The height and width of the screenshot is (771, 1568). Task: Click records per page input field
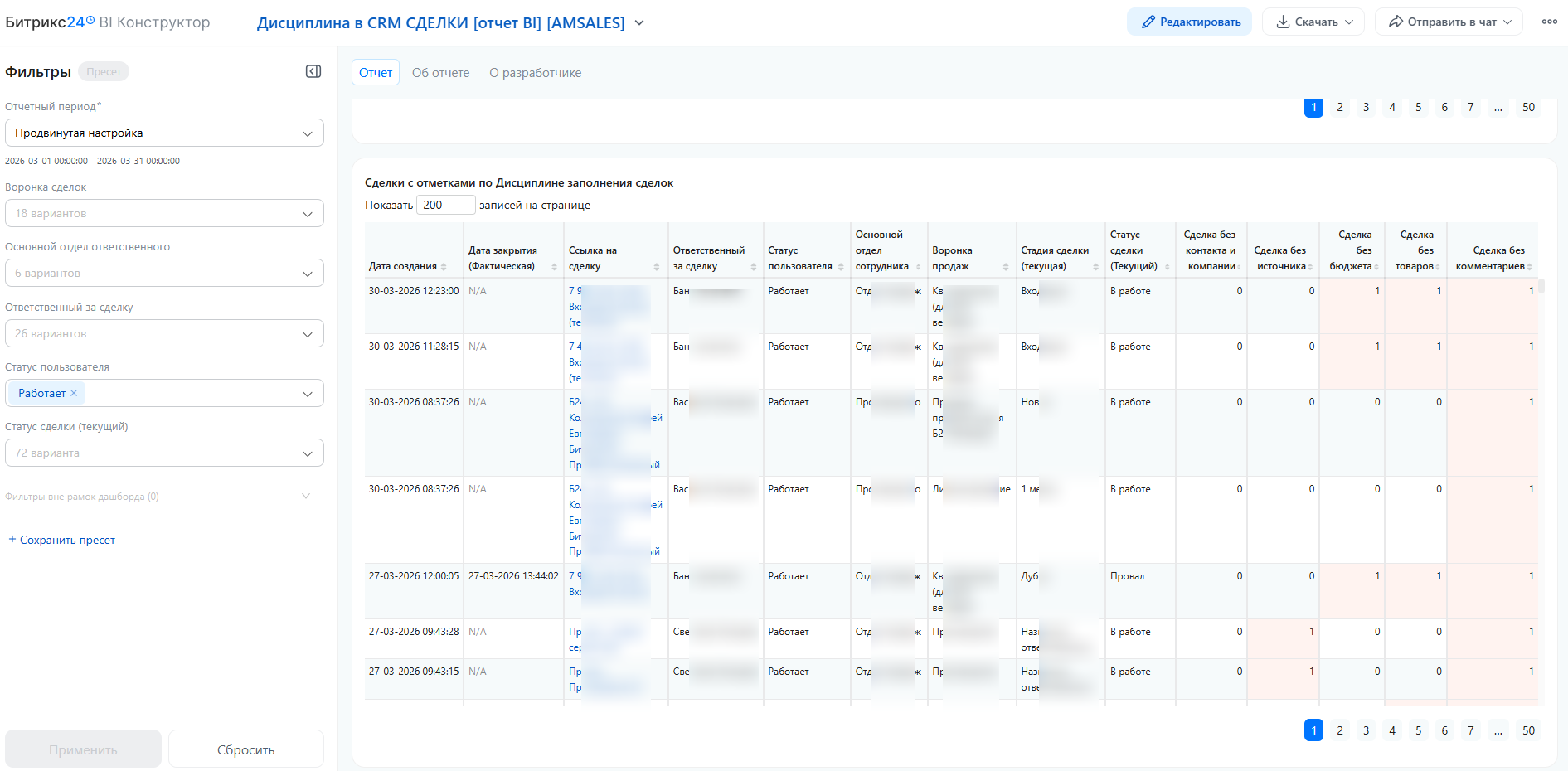(x=445, y=205)
